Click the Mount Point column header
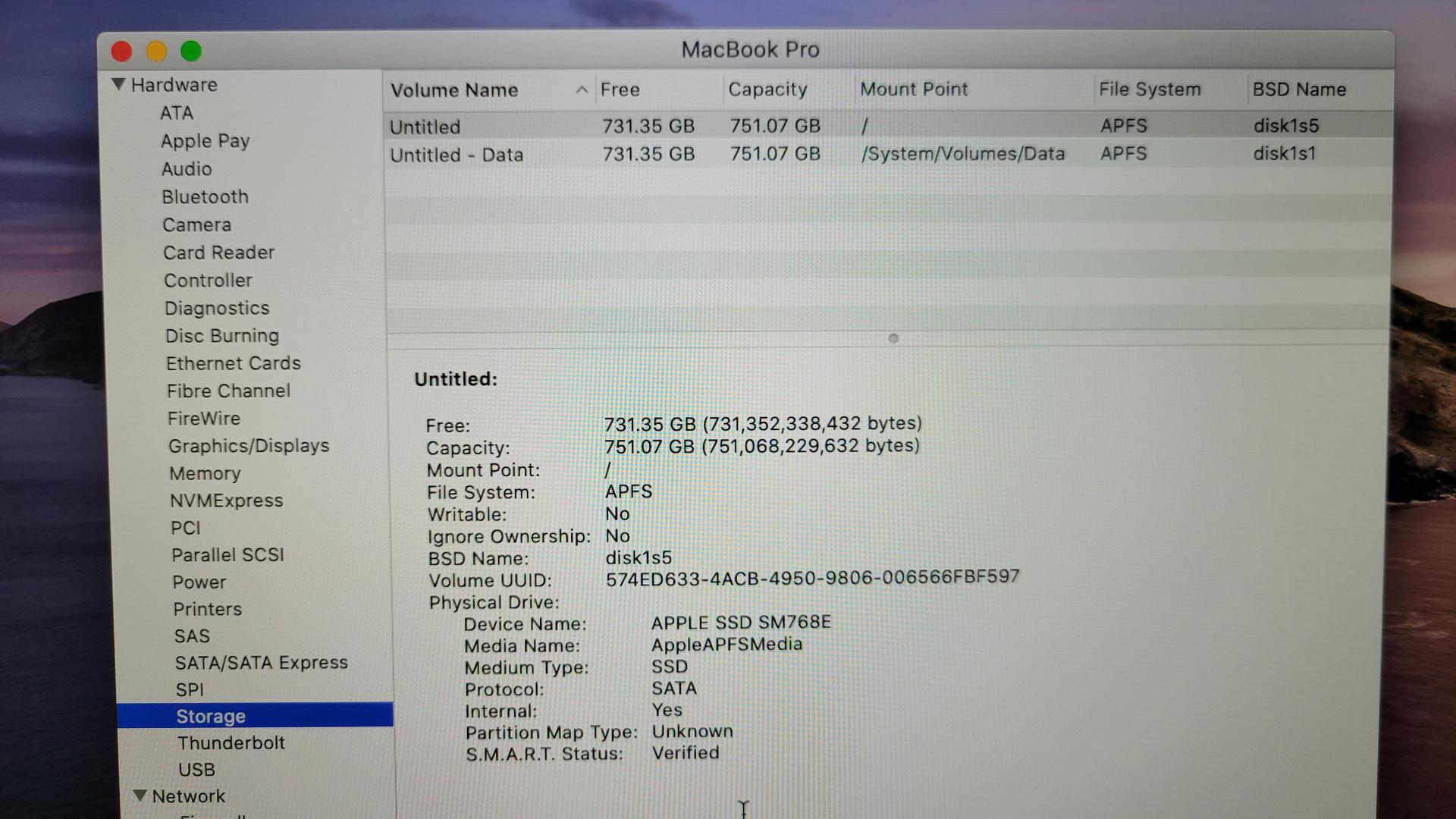The width and height of the screenshot is (1456, 819). pyautogui.click(x=914, y=89)
